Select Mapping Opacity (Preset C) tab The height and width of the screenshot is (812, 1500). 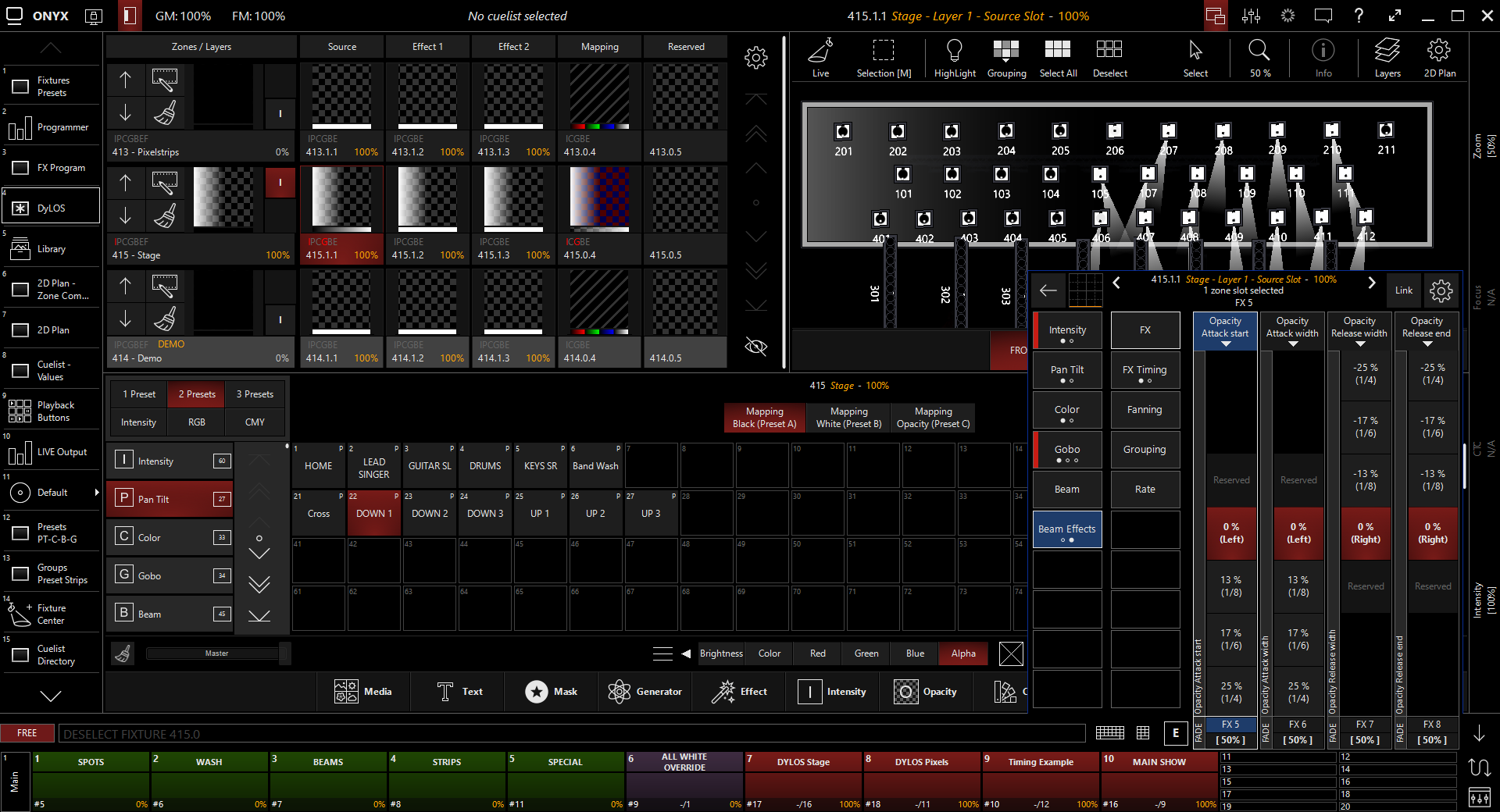point(933,418)
